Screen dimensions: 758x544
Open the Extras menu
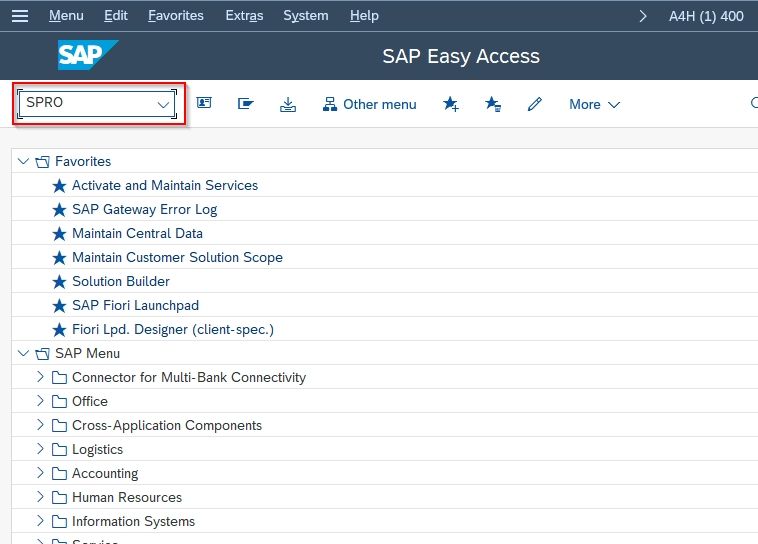pyautogui.click(x=244, y=16)
